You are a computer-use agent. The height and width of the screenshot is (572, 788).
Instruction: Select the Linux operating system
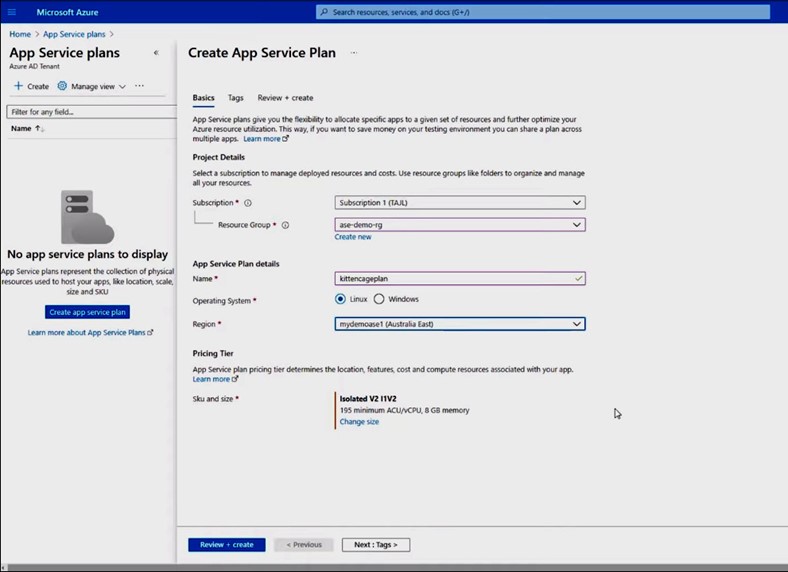pyautogui.click(x=340, y=299)
